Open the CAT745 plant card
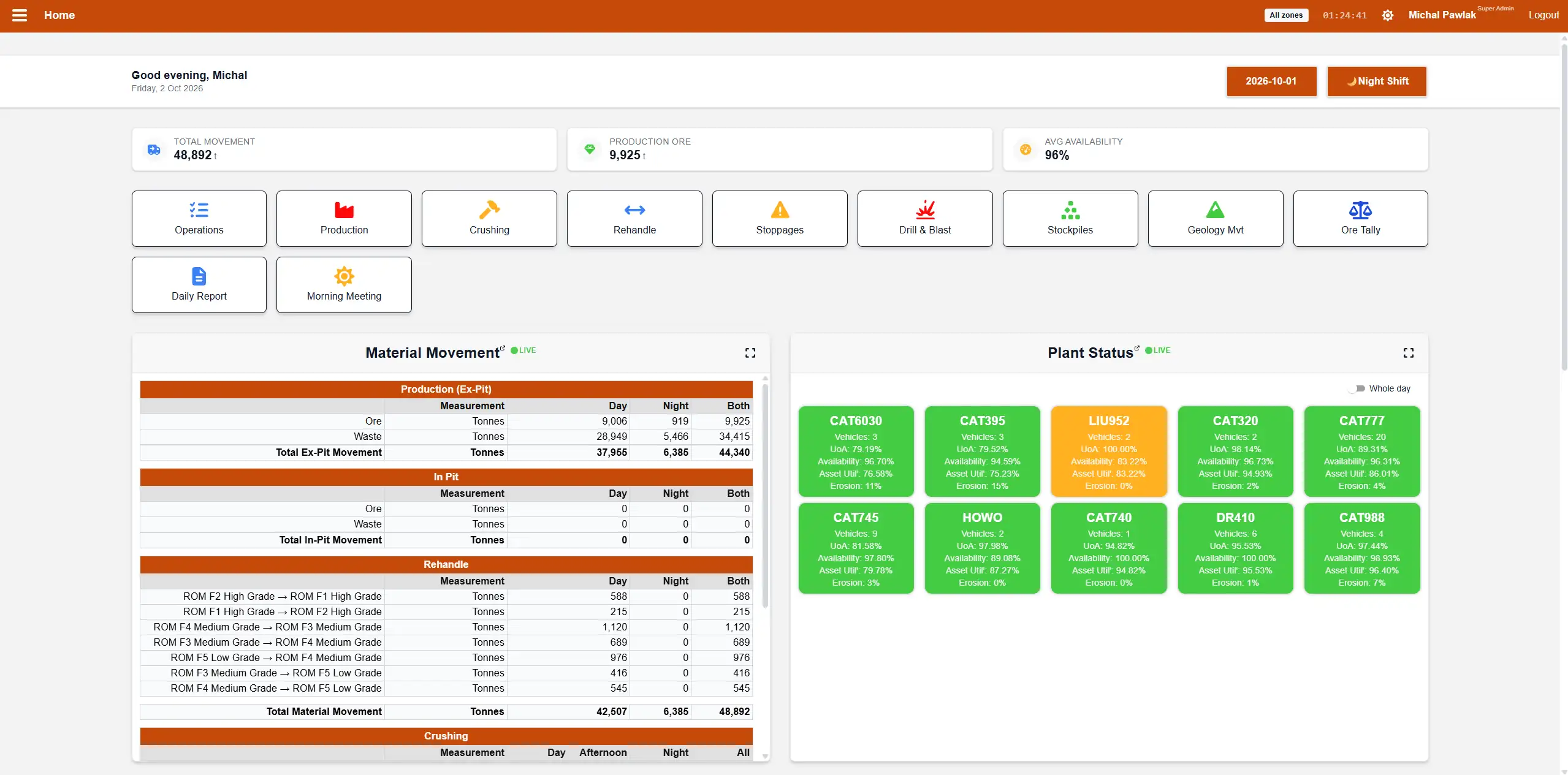Screen dimensions: 1568x775 coord(856,548)
